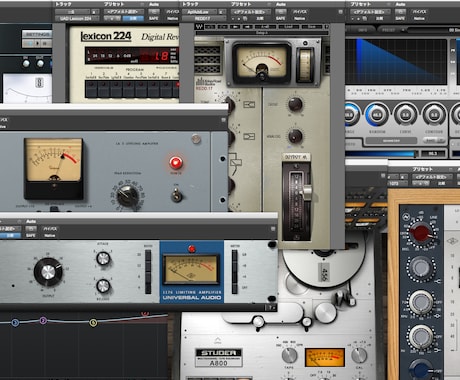Screen dimensions: 460x380
Task: Open the 1073 plug-in selector
Action: point(398,183)
